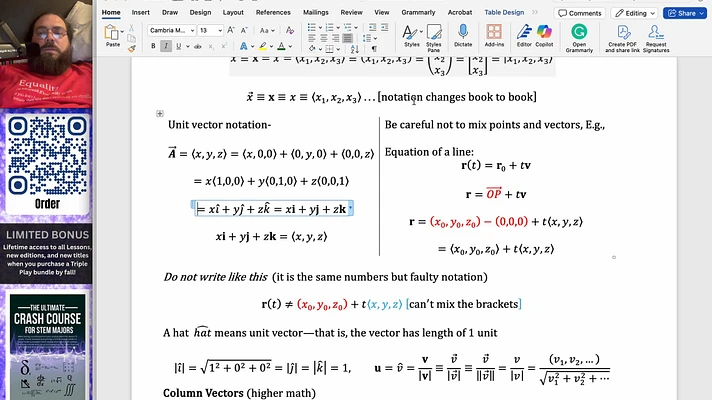Apply the Text Effects blue A
The width and height of the screenshot is (712, 400).
[243, 46]
